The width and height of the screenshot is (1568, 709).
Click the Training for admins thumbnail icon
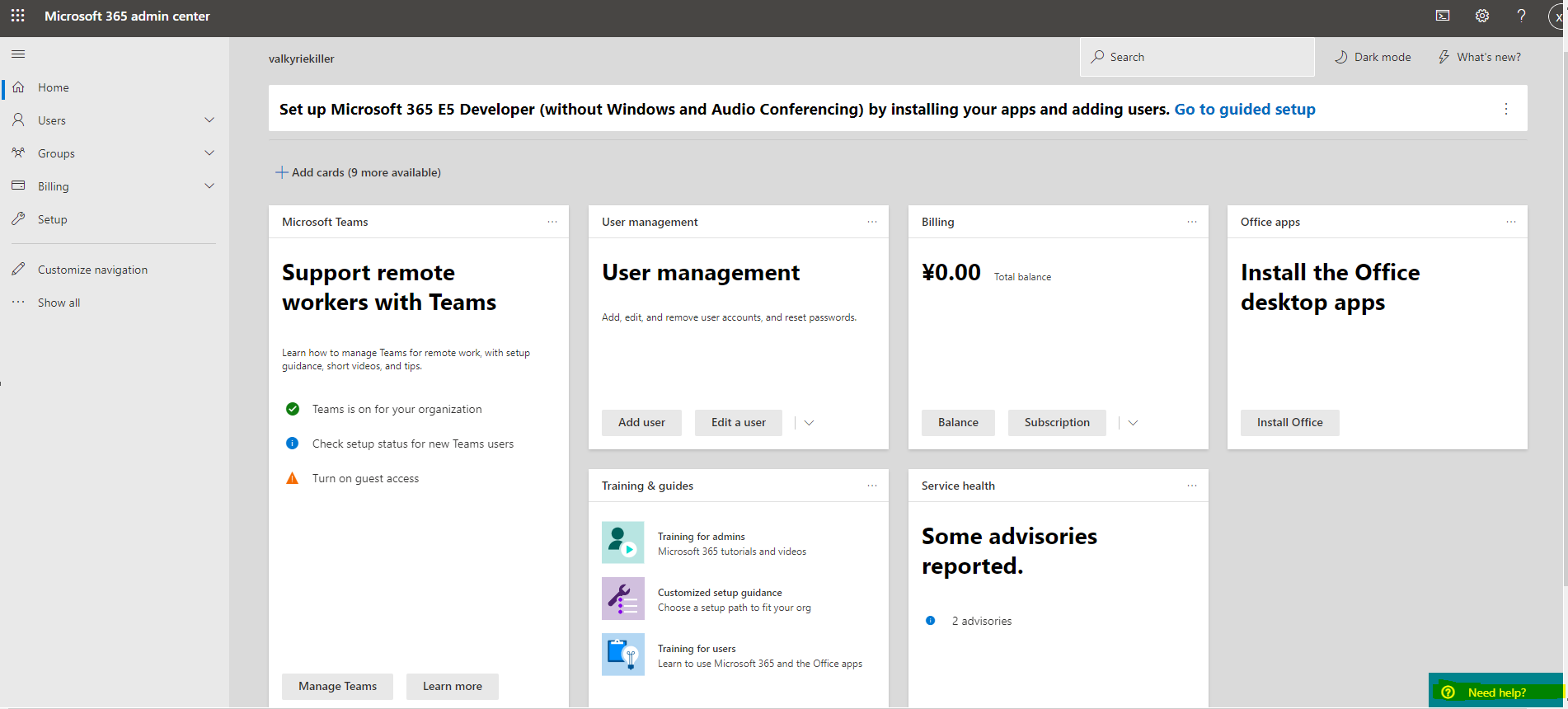coord(623,542)
